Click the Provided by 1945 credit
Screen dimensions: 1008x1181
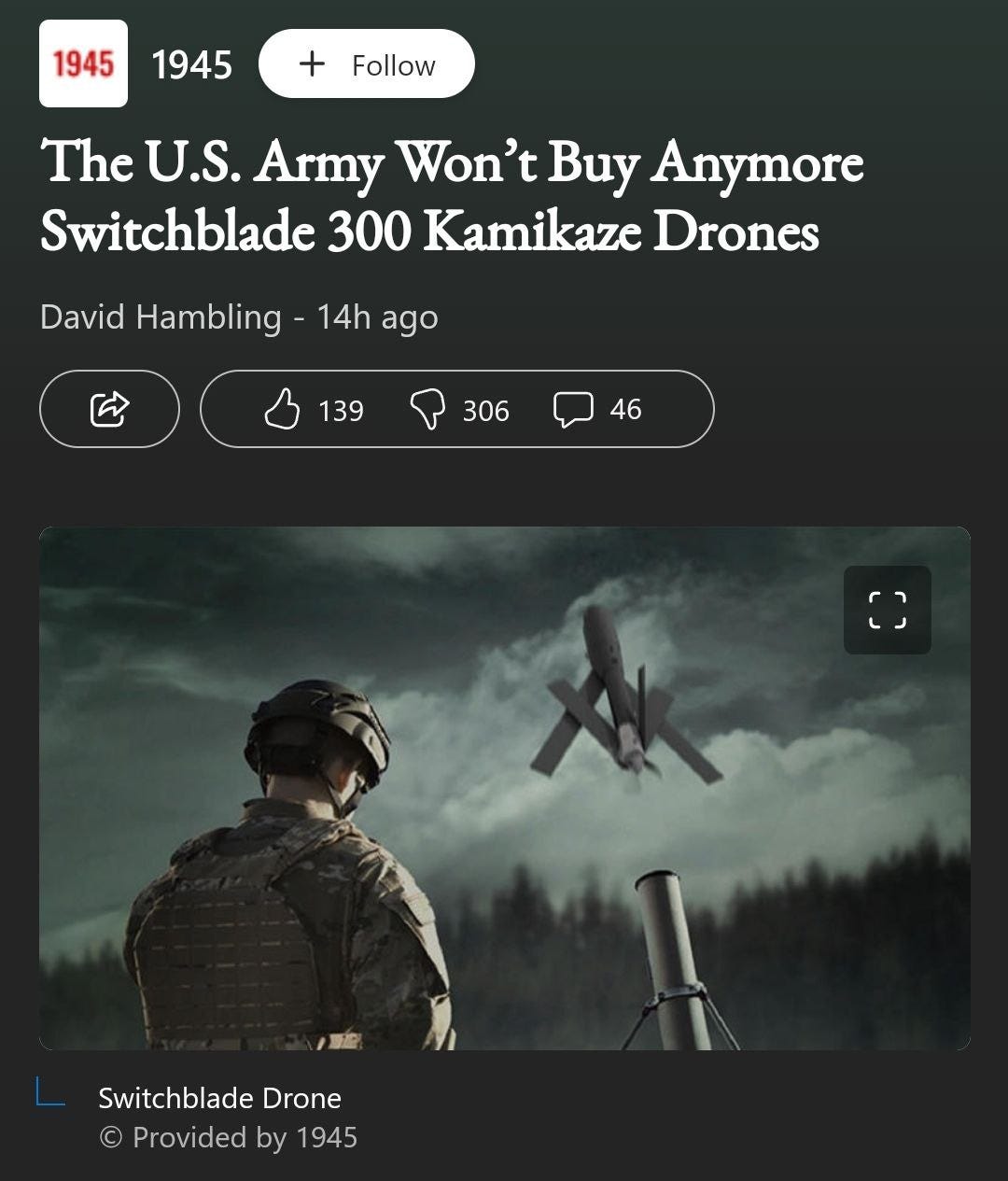[228, 1137]
